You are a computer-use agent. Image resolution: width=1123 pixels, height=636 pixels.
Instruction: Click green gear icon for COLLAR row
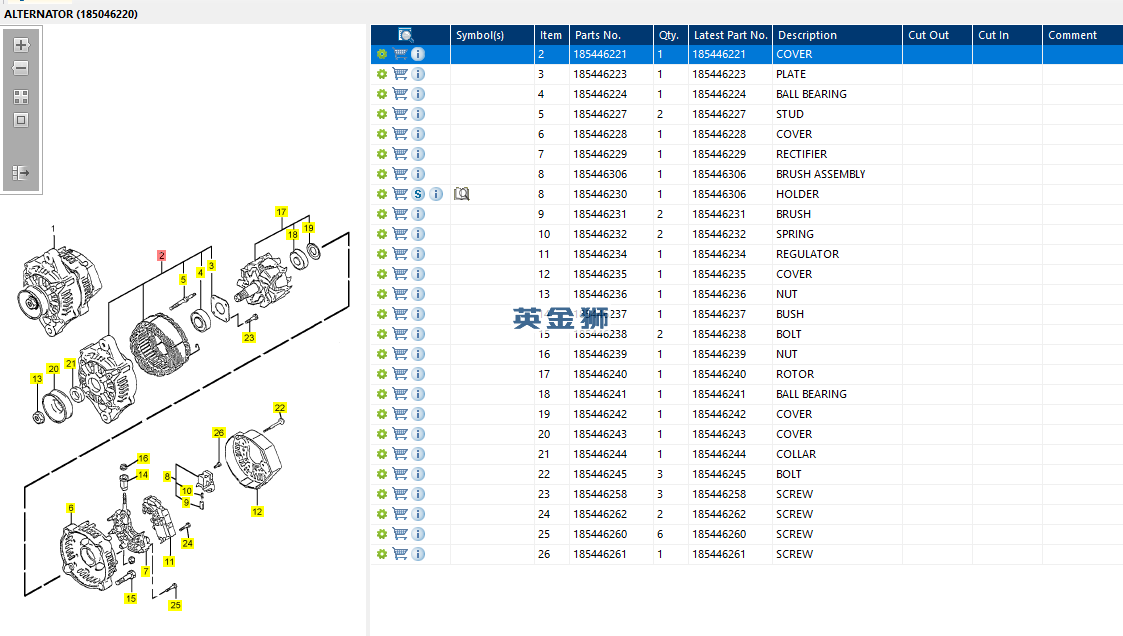382,454
